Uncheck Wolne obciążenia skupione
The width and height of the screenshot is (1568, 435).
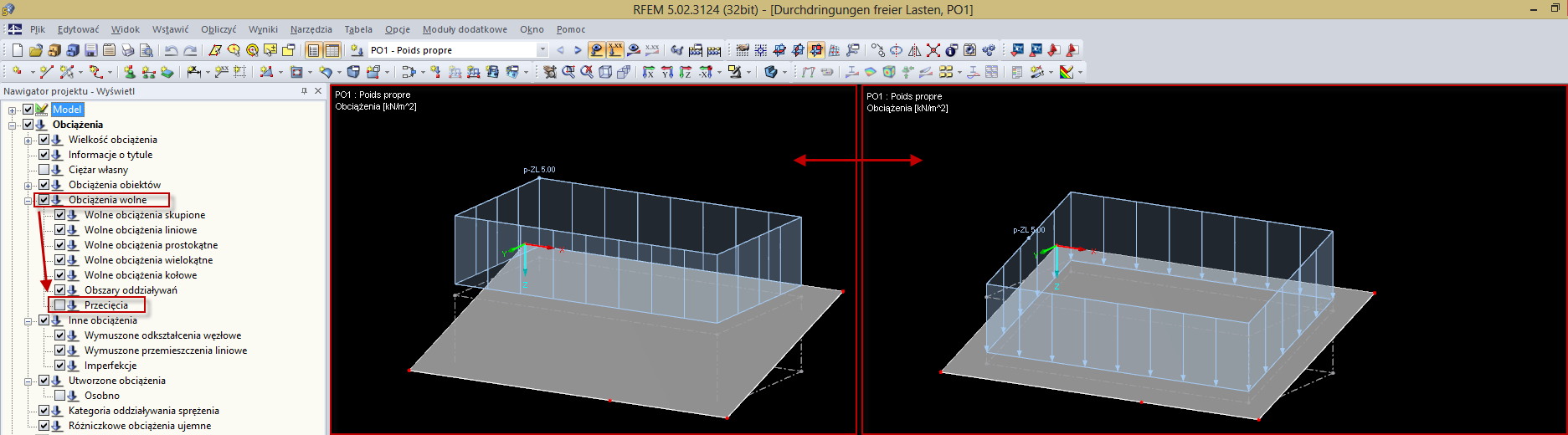[60, 215]
